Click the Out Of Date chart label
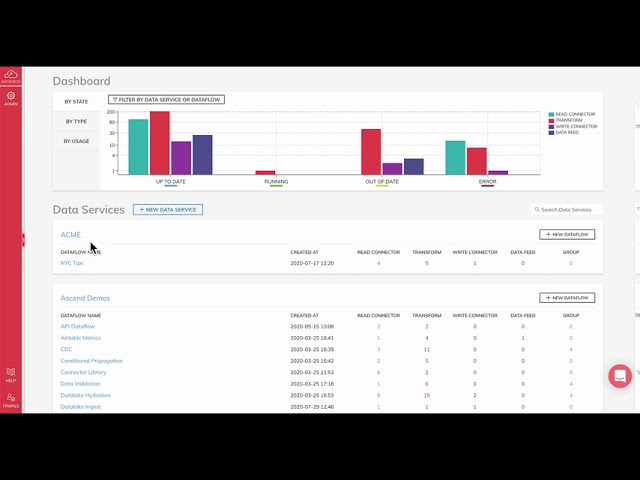This screenshot has width=640, height=480. [x=382, y=182]
